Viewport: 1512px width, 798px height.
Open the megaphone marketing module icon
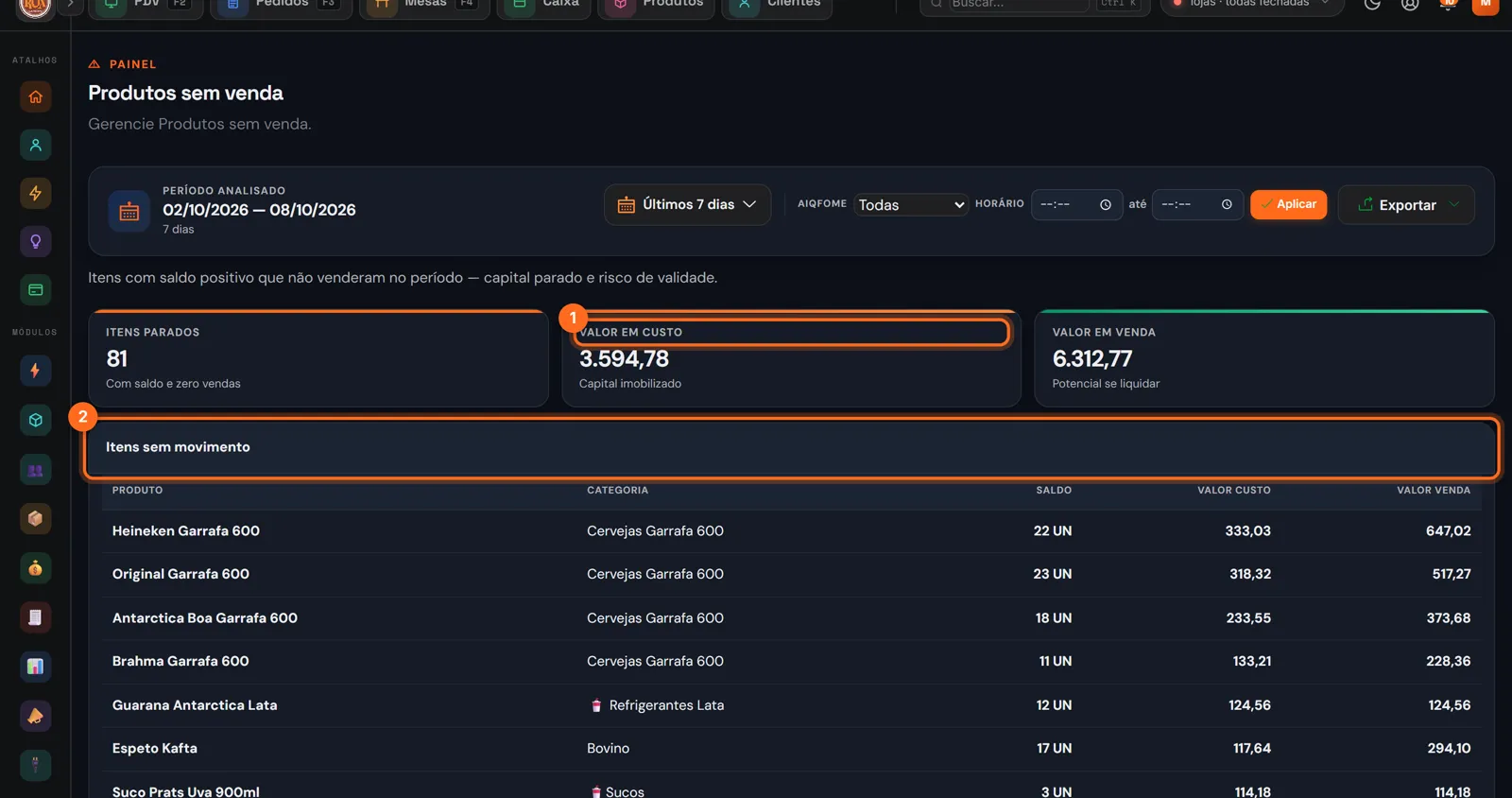36,716
